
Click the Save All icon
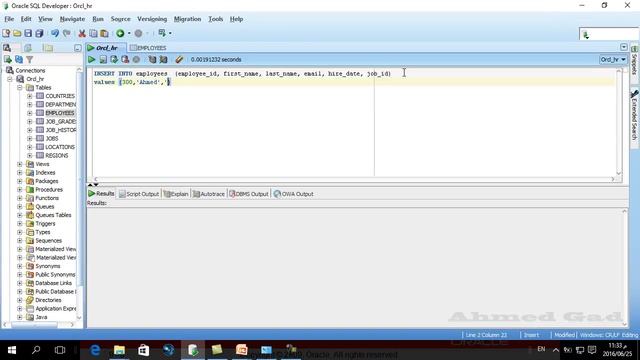pos(39,33)
